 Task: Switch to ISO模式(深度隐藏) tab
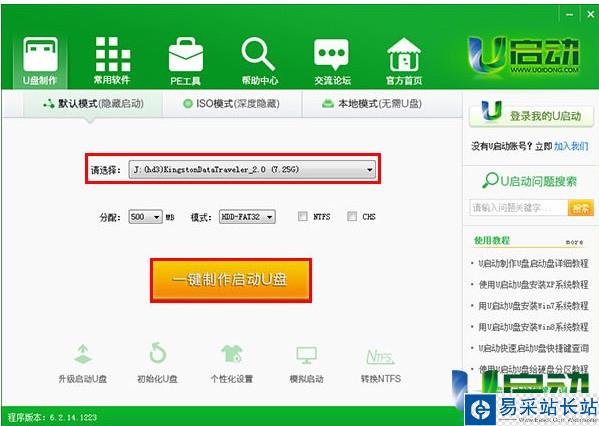click(x=232, y=104)
